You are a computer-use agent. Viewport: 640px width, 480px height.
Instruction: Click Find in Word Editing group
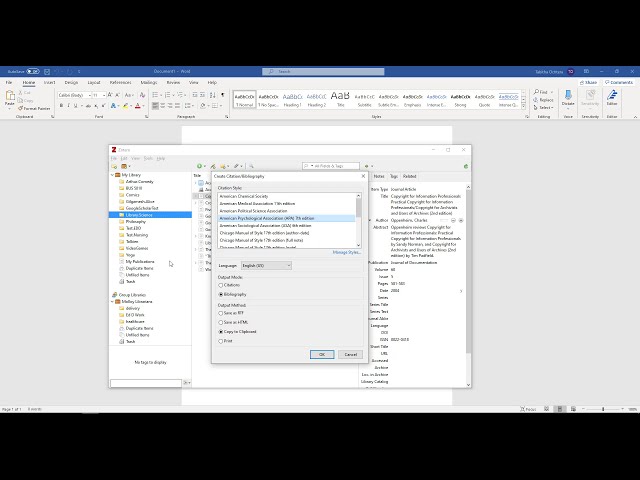pyautogui.click(x=543, y=92)
